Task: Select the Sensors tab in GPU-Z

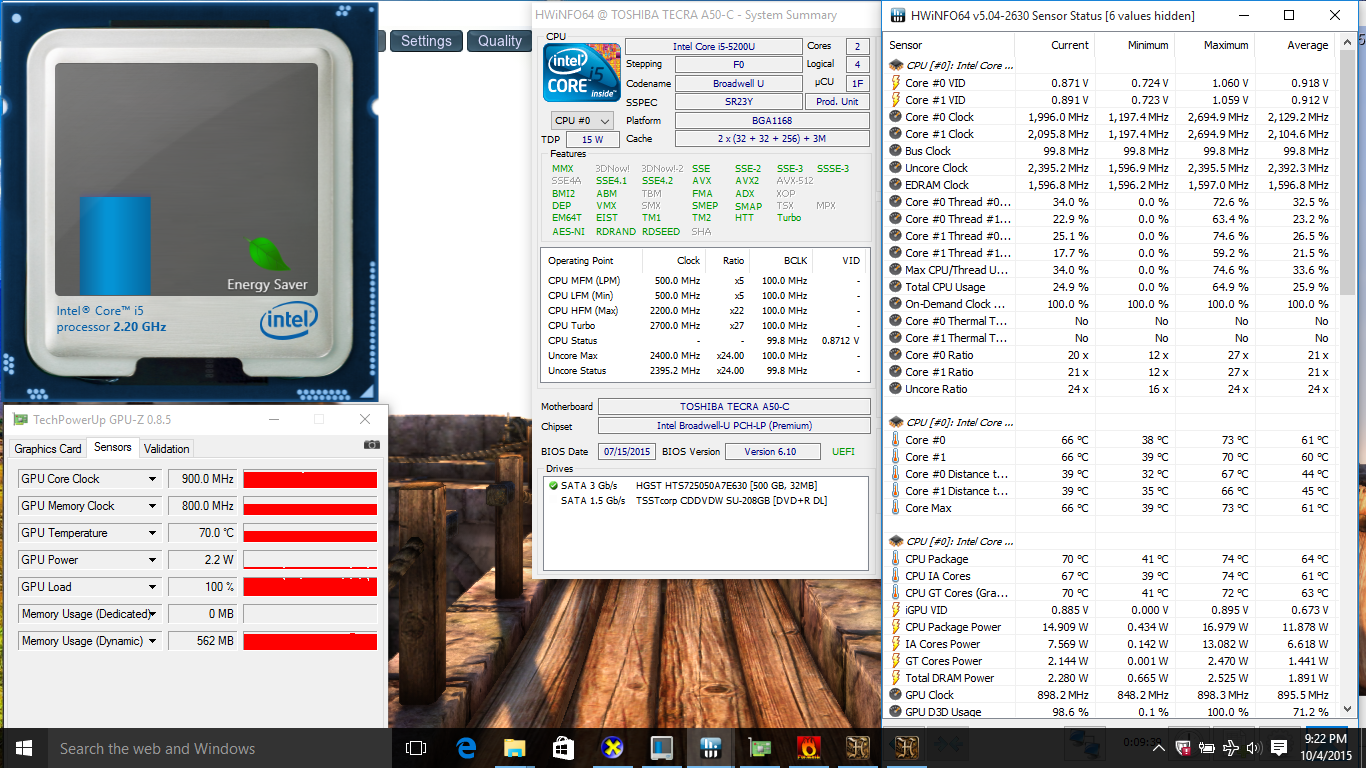Action: pyautogui.click(x=112, y=448)
